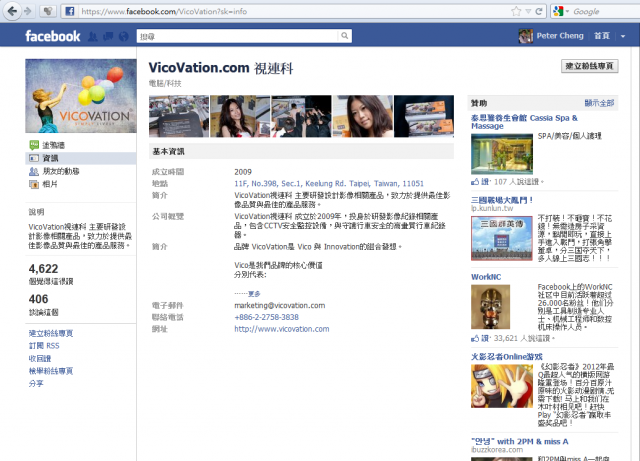640x461 pixels.
Task: Open Cassia Spa & Massage ad title
Action: (524, 122)
